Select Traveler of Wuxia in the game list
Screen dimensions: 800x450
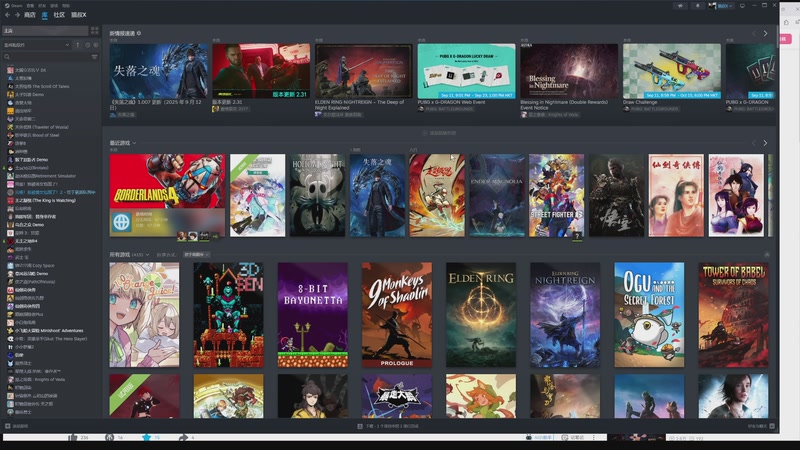[41, 127]
